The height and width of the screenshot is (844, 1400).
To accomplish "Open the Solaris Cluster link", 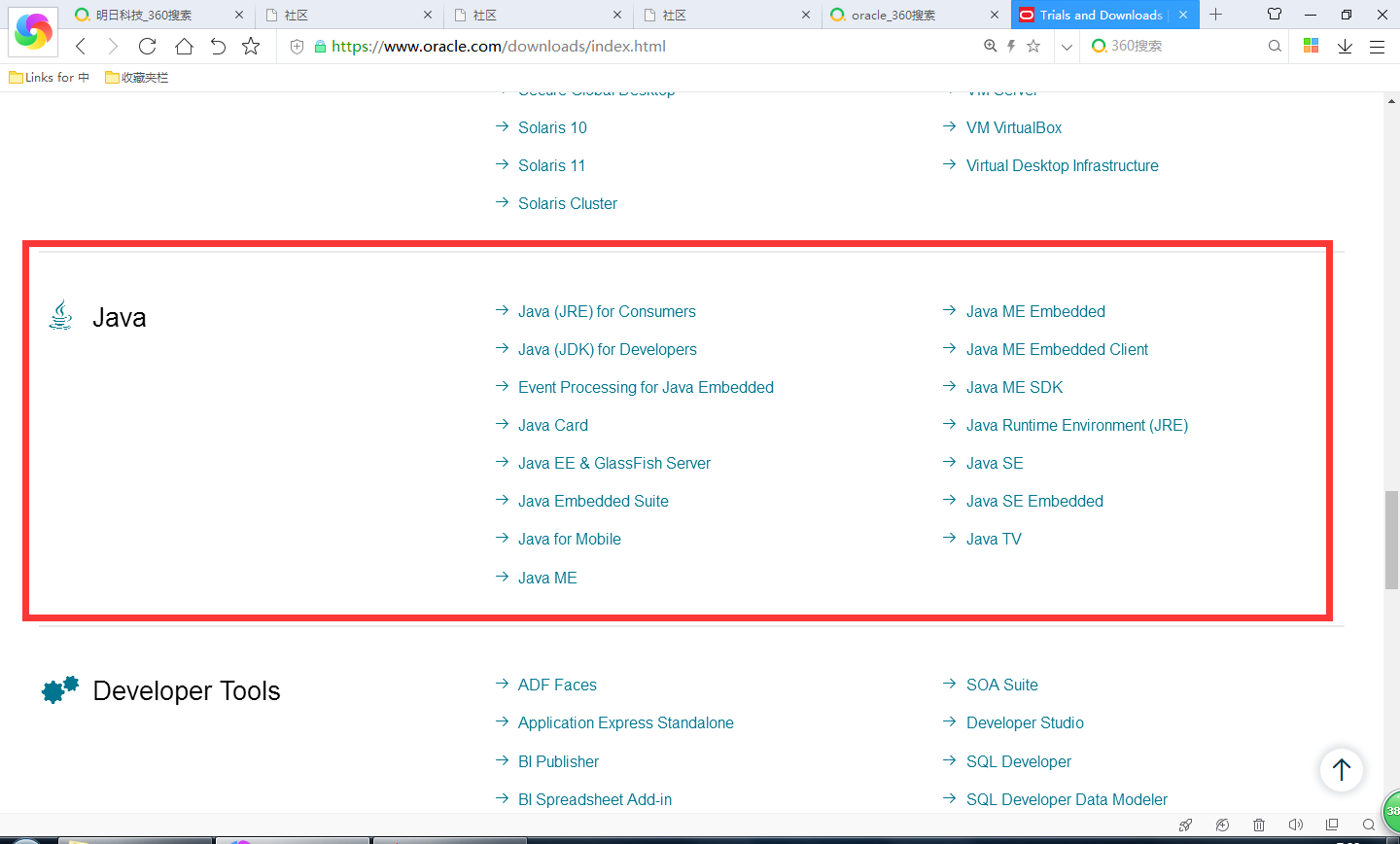I will click(x=568, y=203).
